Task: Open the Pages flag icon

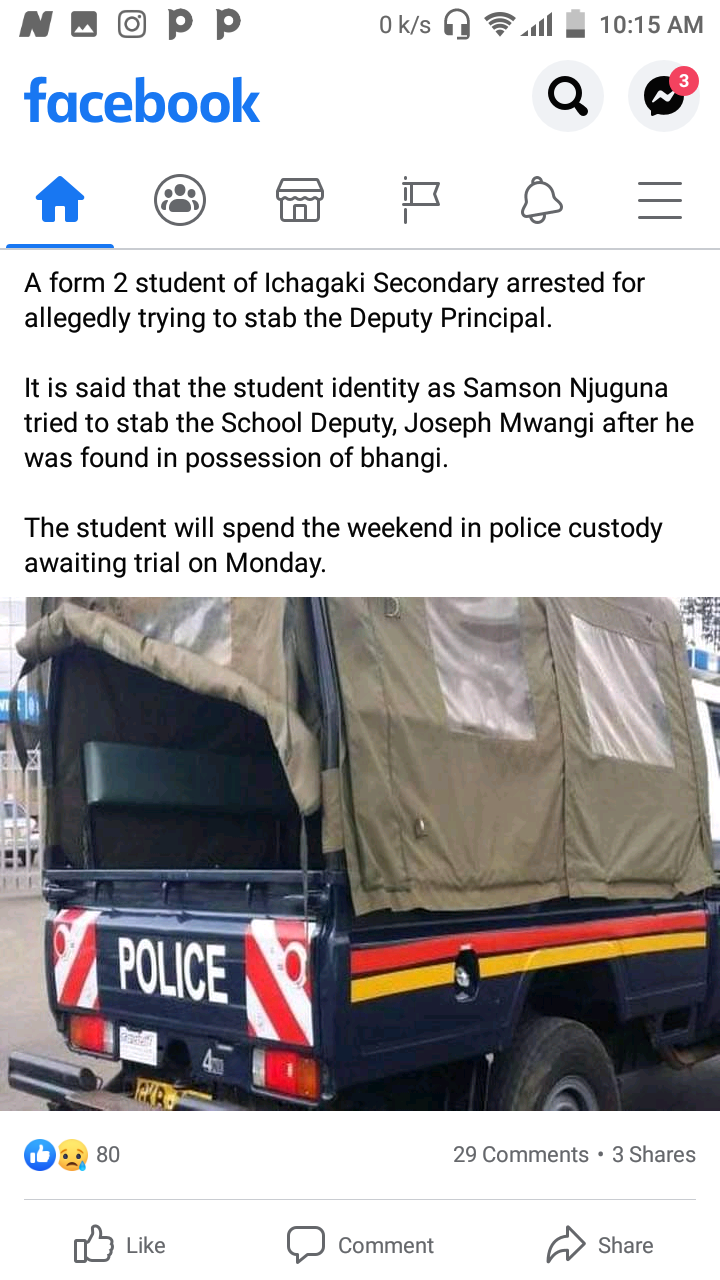Action: tap(420, 200)
